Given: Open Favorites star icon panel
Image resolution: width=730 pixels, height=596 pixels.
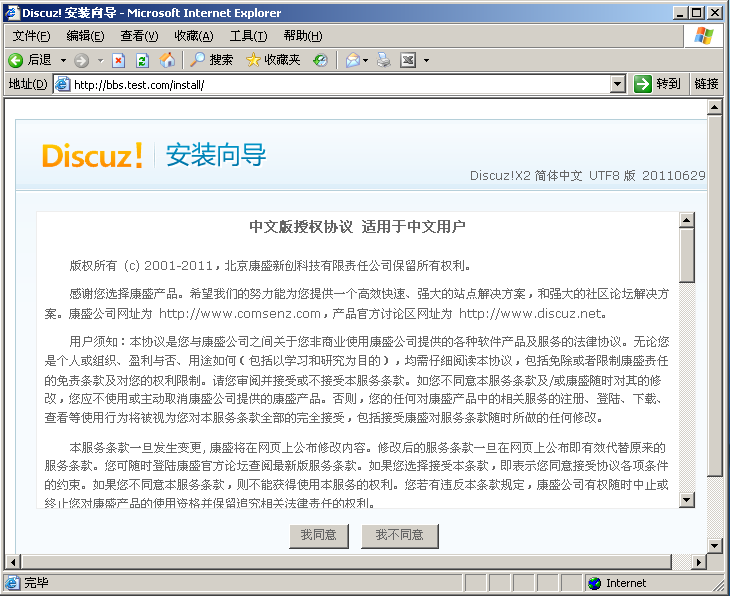Looking at the screenshot, I should point(253,60).
